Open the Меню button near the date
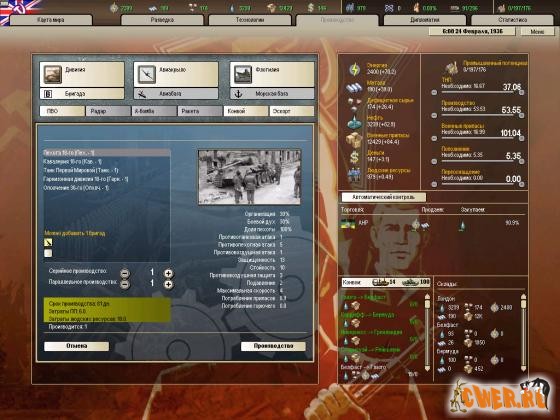The height and width of the screenshot is (420, 560). click(537, 31)
